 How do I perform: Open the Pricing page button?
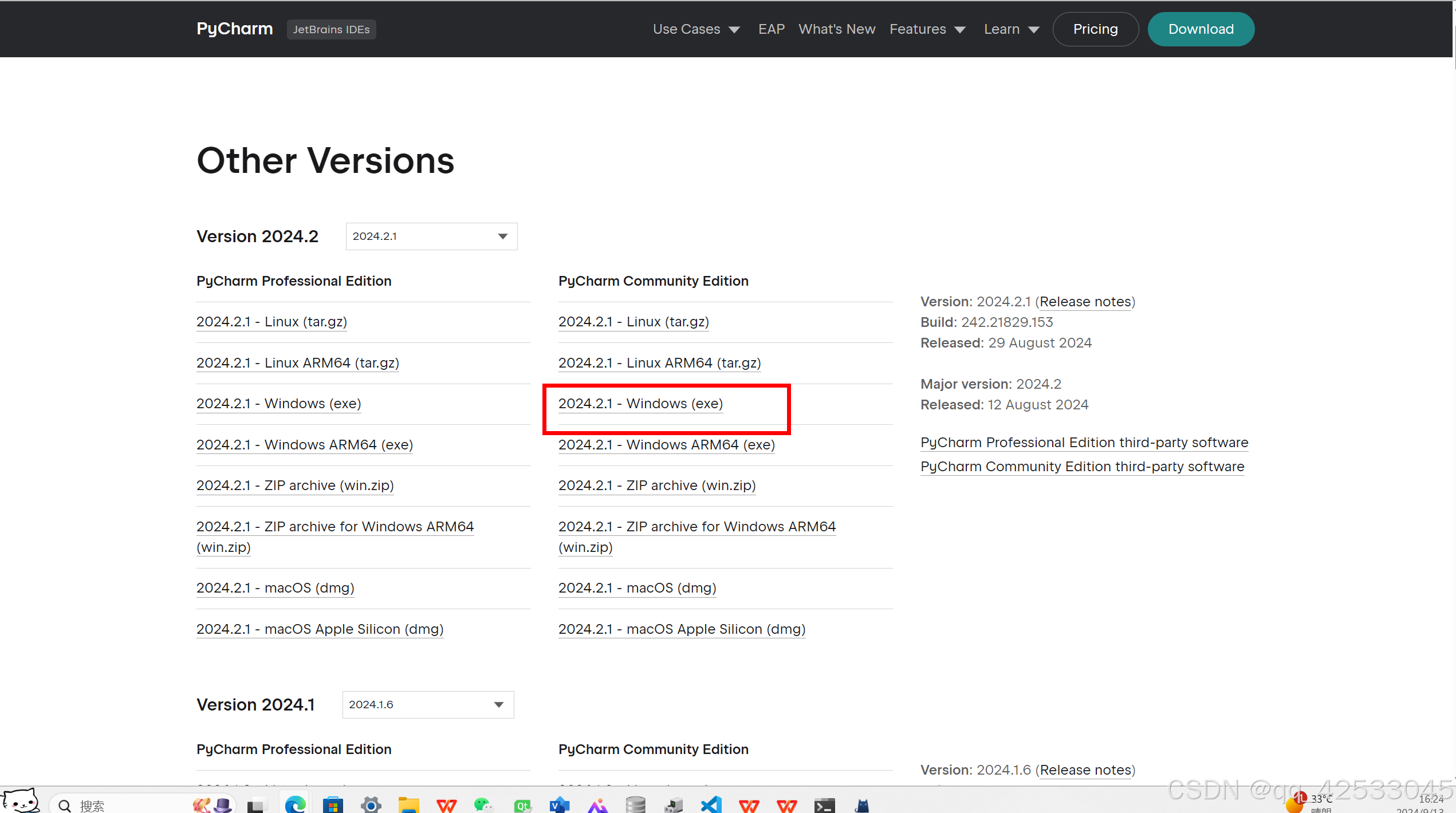pyautogui.click(x=1095, y=29)
